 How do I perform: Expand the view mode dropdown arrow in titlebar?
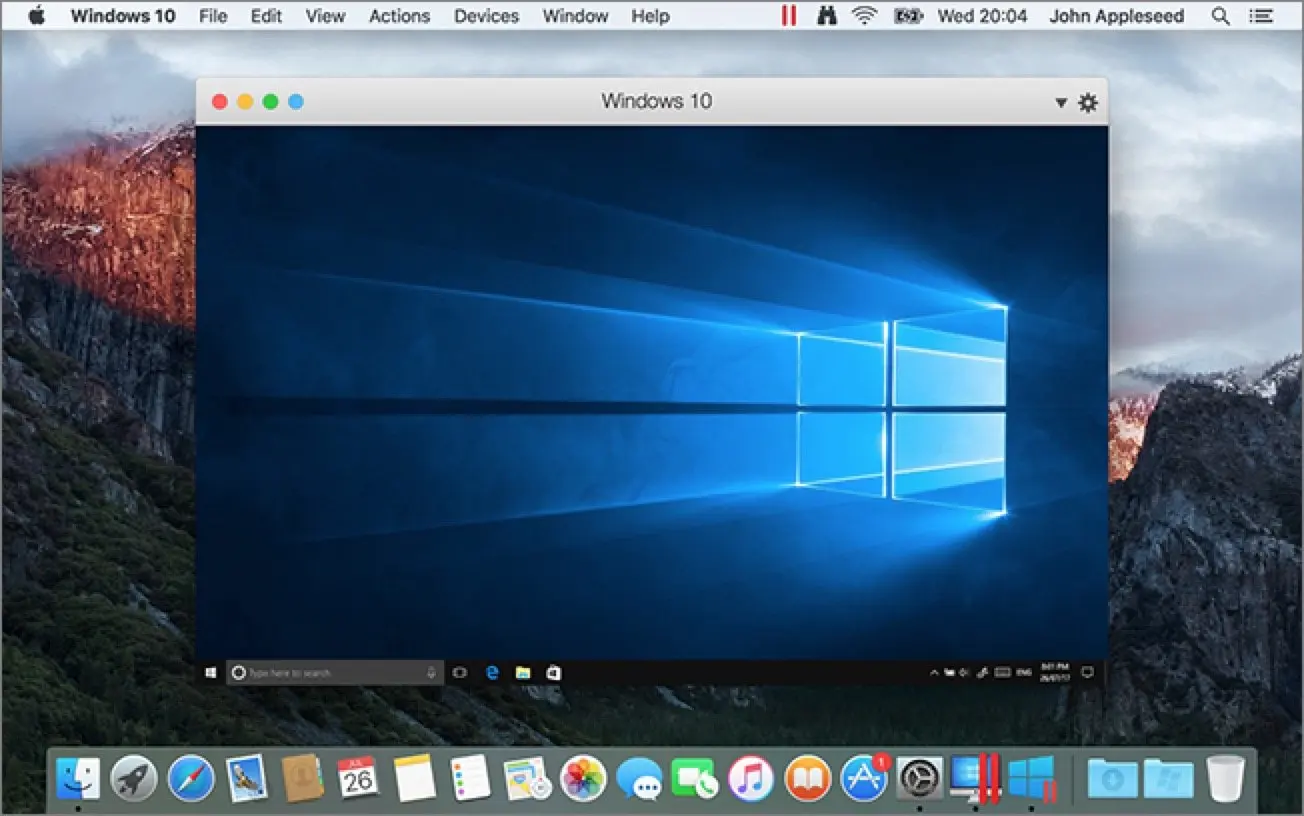click(1061, 102)
